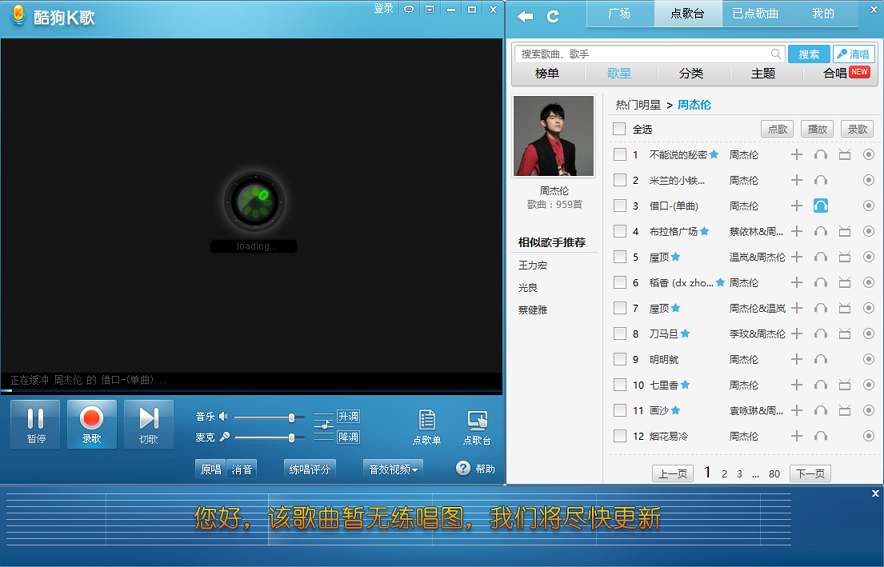Expand the 音效视频 dropdown
884x567 pixels.
tap(393, 469)
